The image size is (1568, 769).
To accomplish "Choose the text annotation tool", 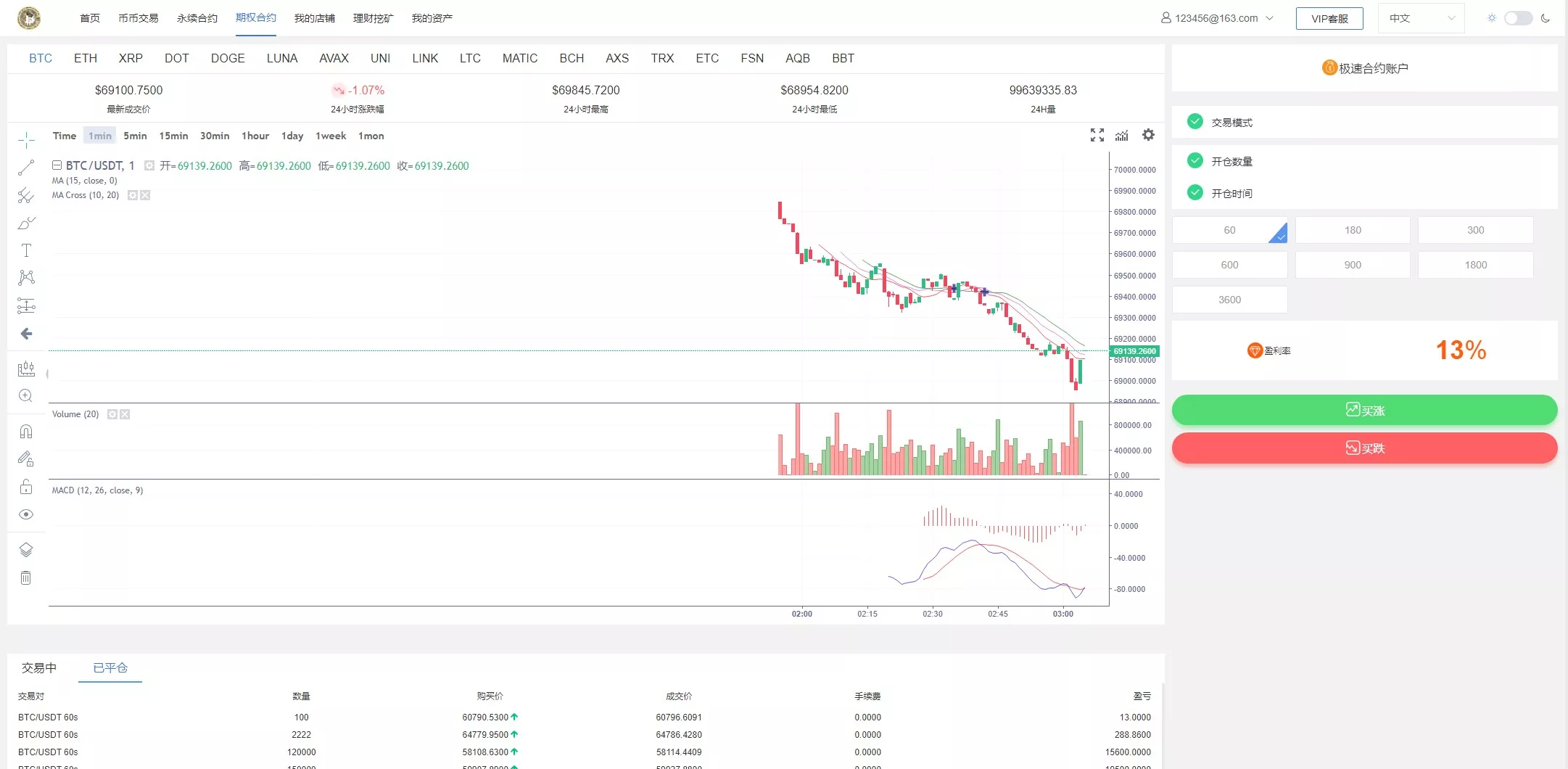I will tap(26, 250).
